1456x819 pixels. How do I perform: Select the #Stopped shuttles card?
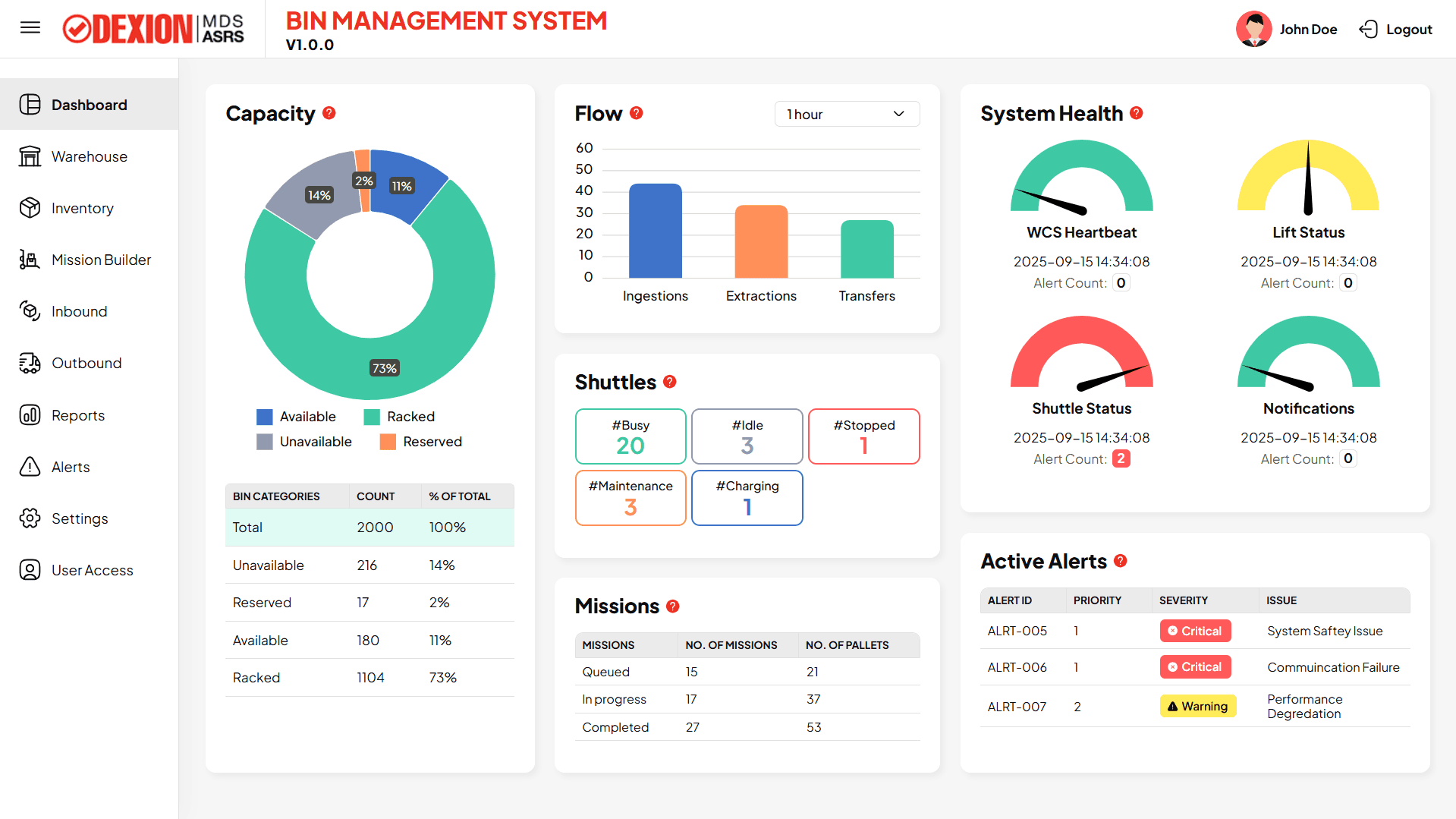(x=863, y=436)
